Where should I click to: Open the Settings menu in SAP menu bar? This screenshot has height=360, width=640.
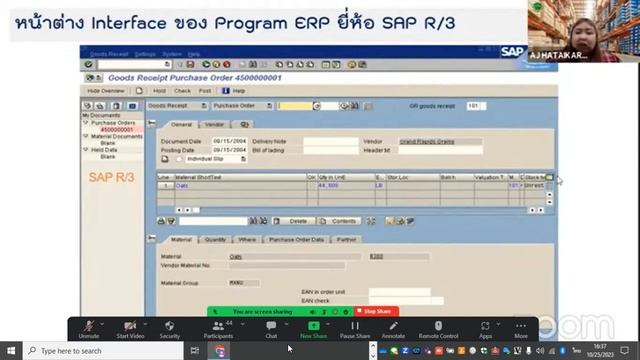coord(145,54)
